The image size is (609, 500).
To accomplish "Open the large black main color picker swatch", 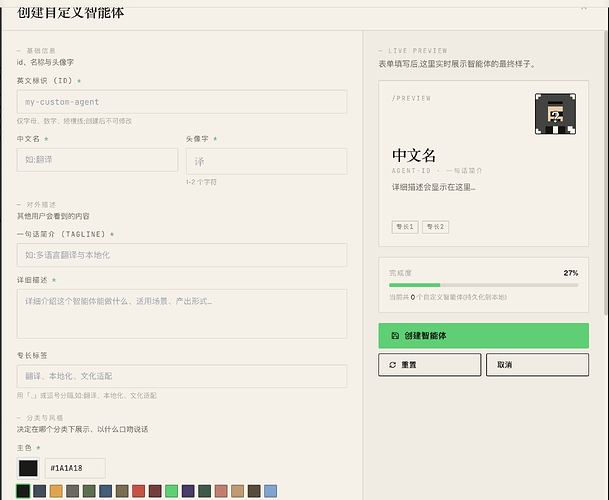I will 28,468.
